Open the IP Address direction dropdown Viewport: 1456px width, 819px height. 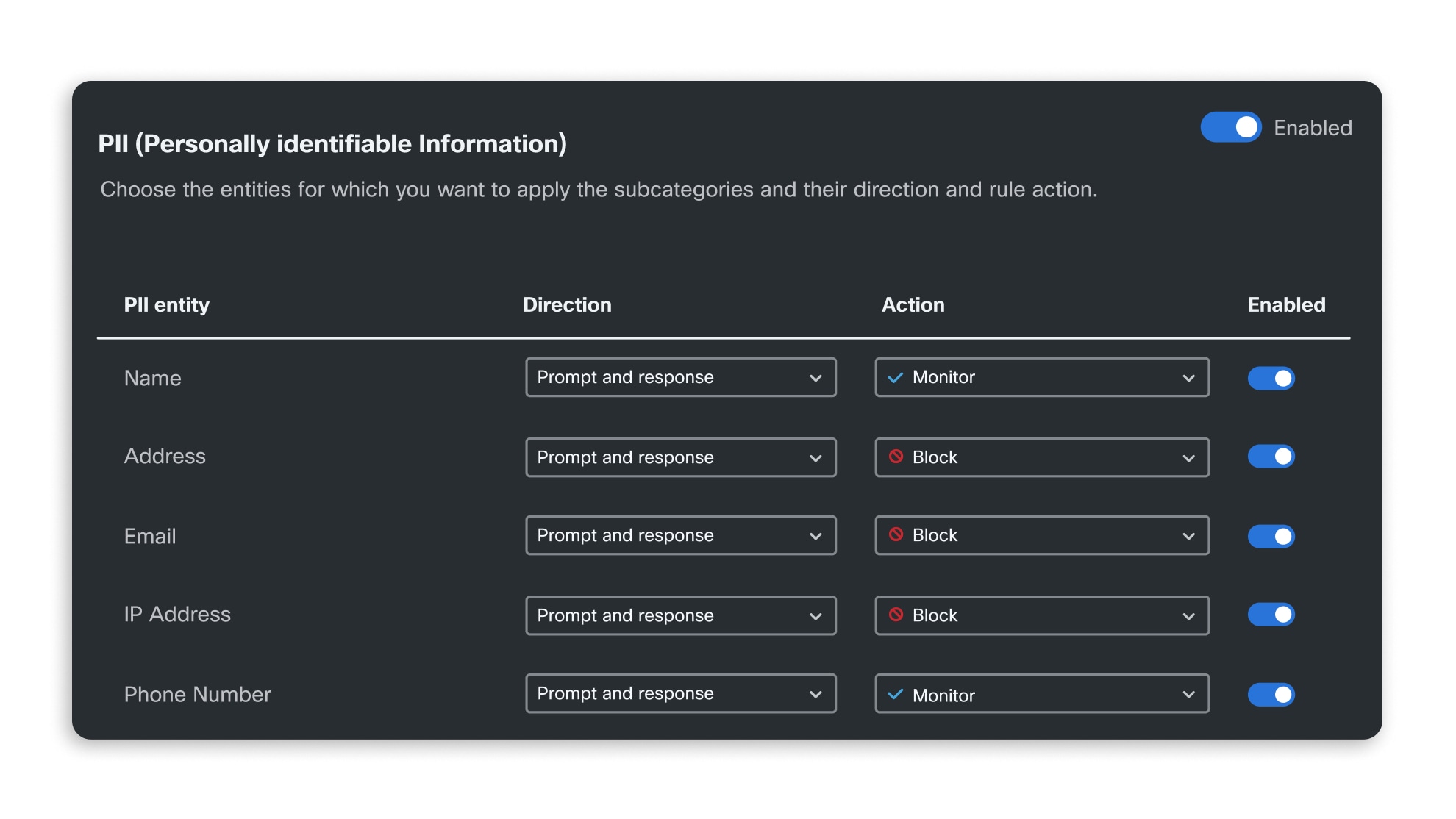point(680,615)
